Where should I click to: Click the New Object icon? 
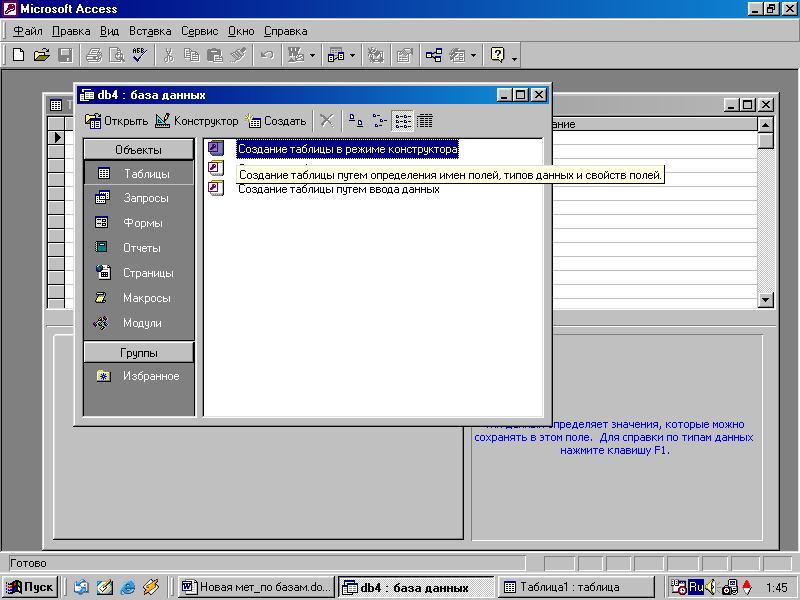[457, 55]
